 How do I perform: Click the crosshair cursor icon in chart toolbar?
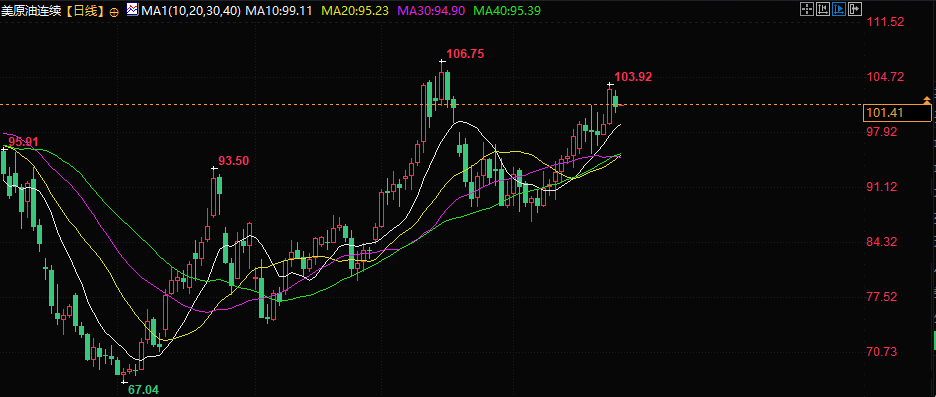806,8
